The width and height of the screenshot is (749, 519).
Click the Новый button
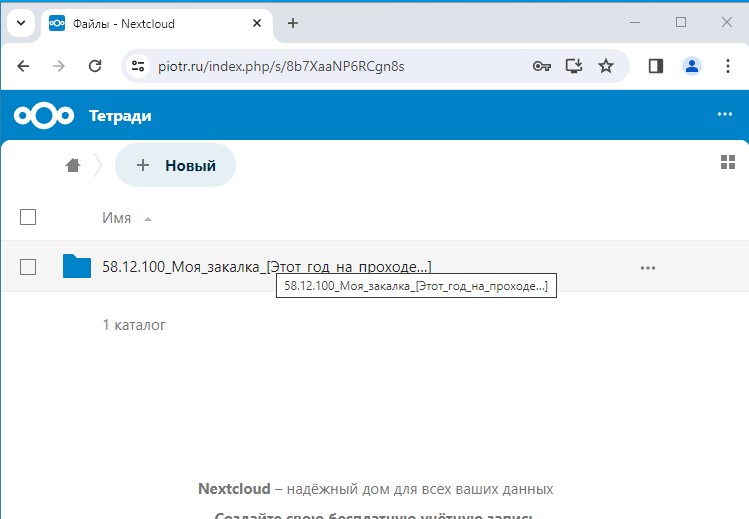tap(176, 166)
